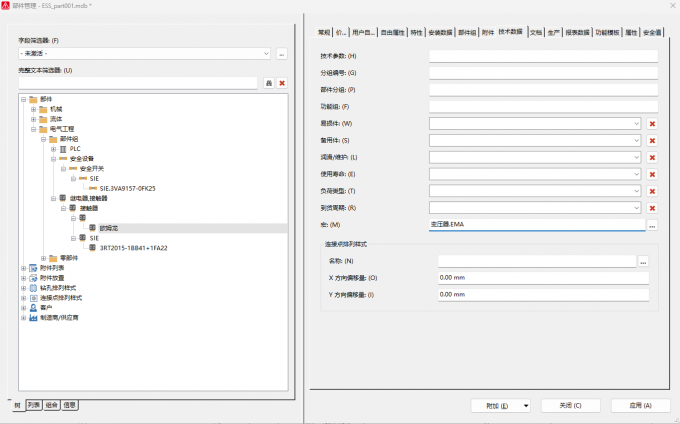Click the 宏 (M) field with 变压器.EMA

point(537,225)
